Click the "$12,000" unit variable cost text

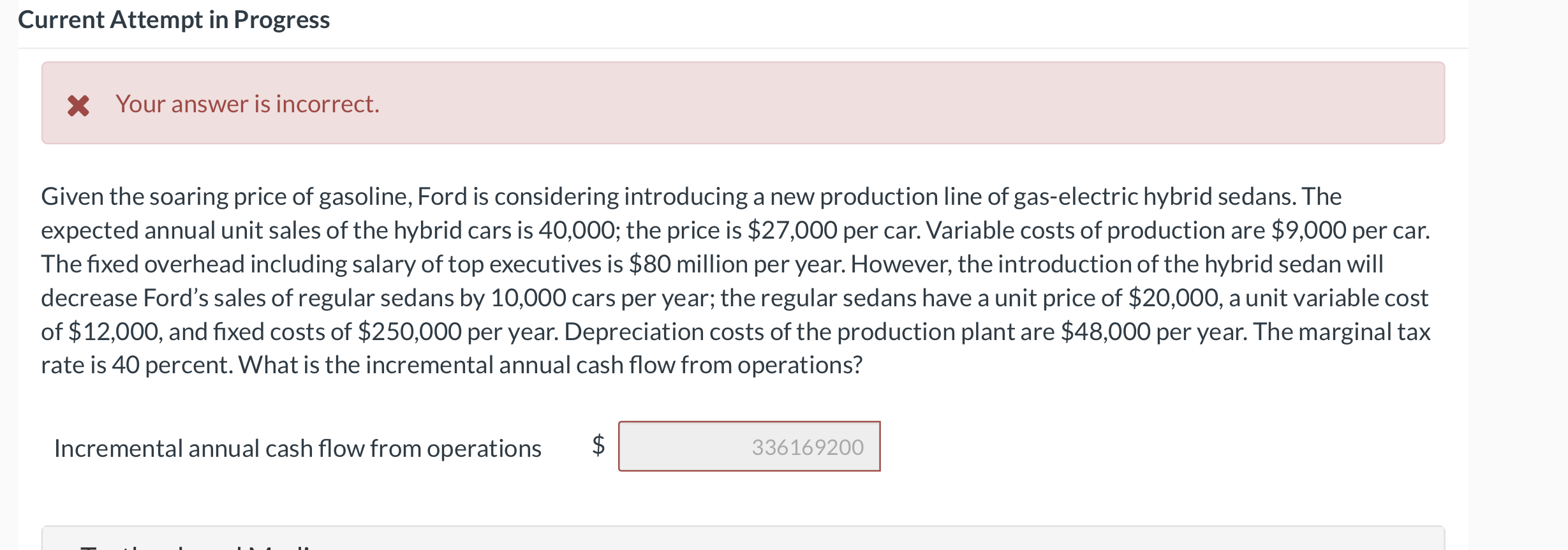pos(115,332)
